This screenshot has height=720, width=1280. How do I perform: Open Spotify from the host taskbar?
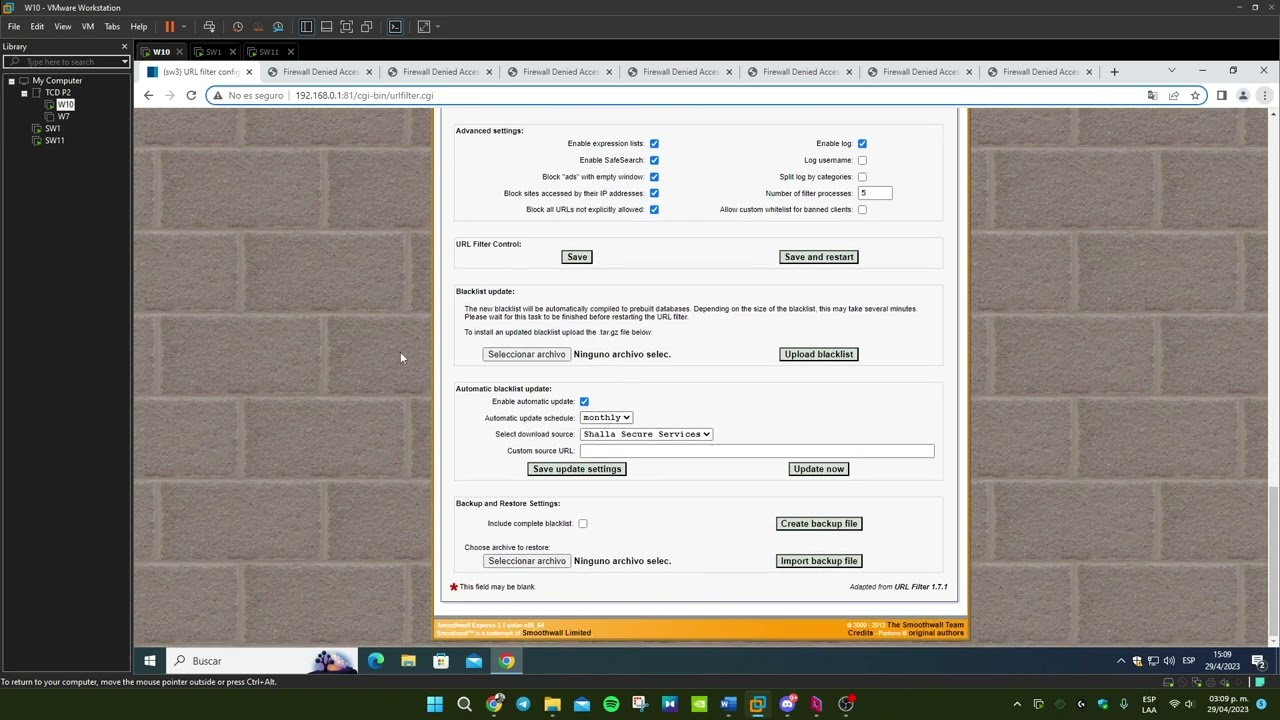611,704
